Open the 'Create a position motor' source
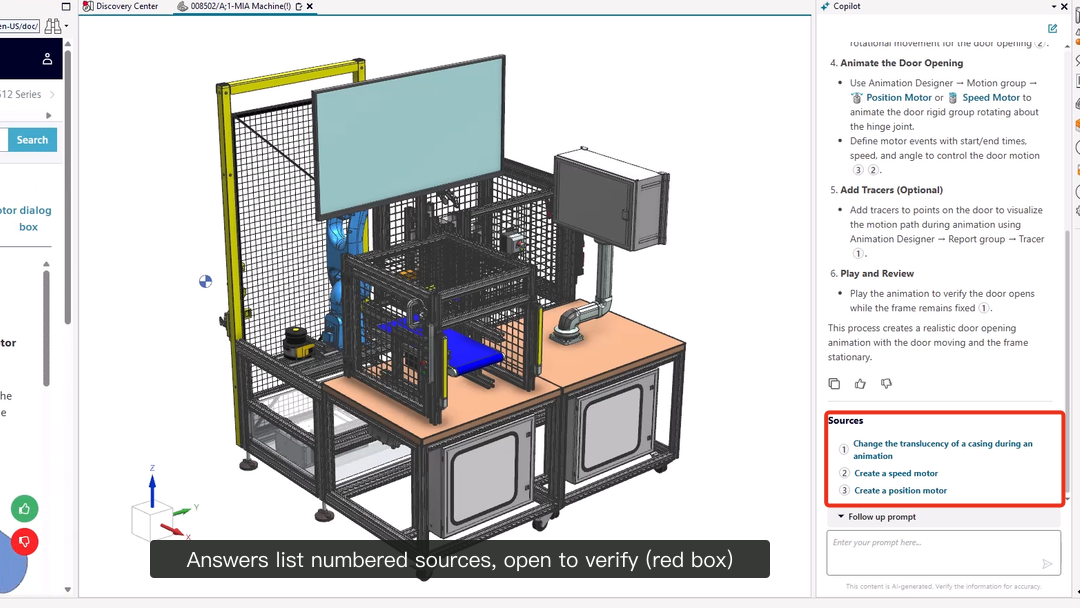The width and height of the screenshot is (1080, 608). point(901,490)
